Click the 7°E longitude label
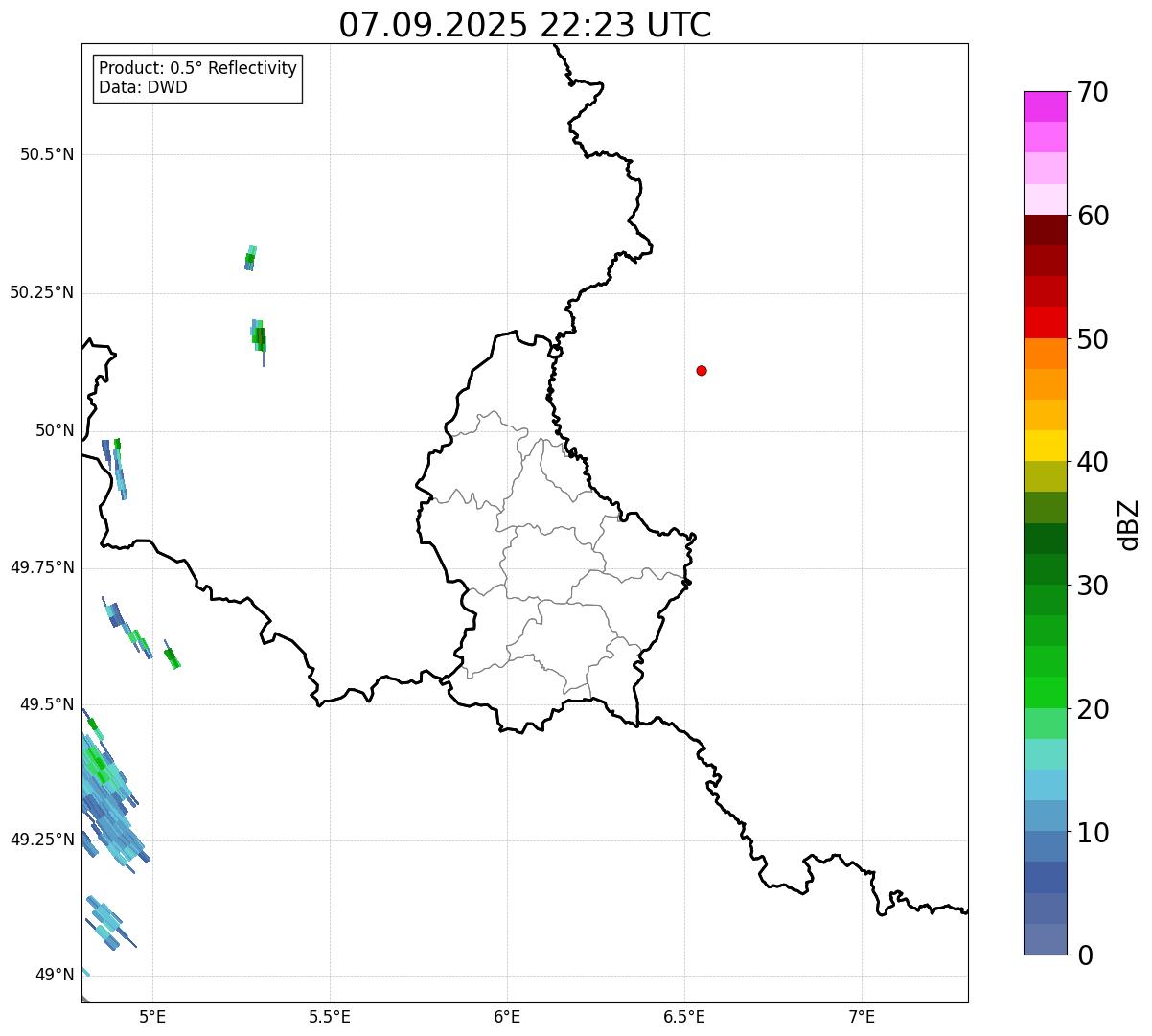Viewport: 1152px width, 1036px height. [x=862, y=1017]
